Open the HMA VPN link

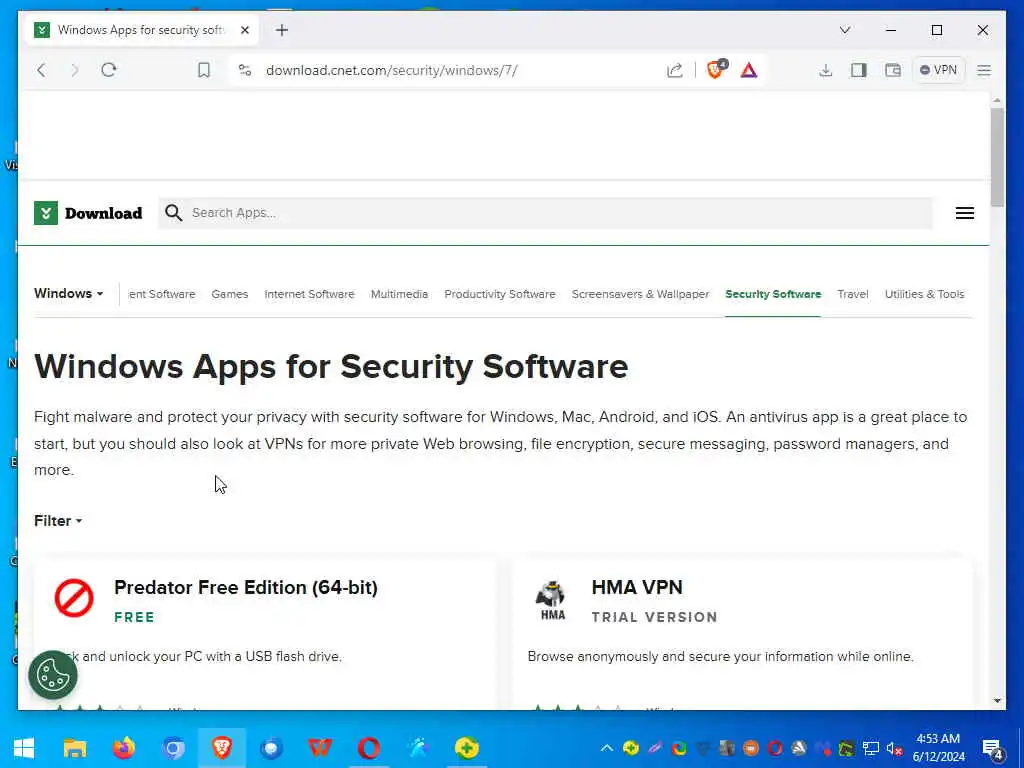coord(637,587)
